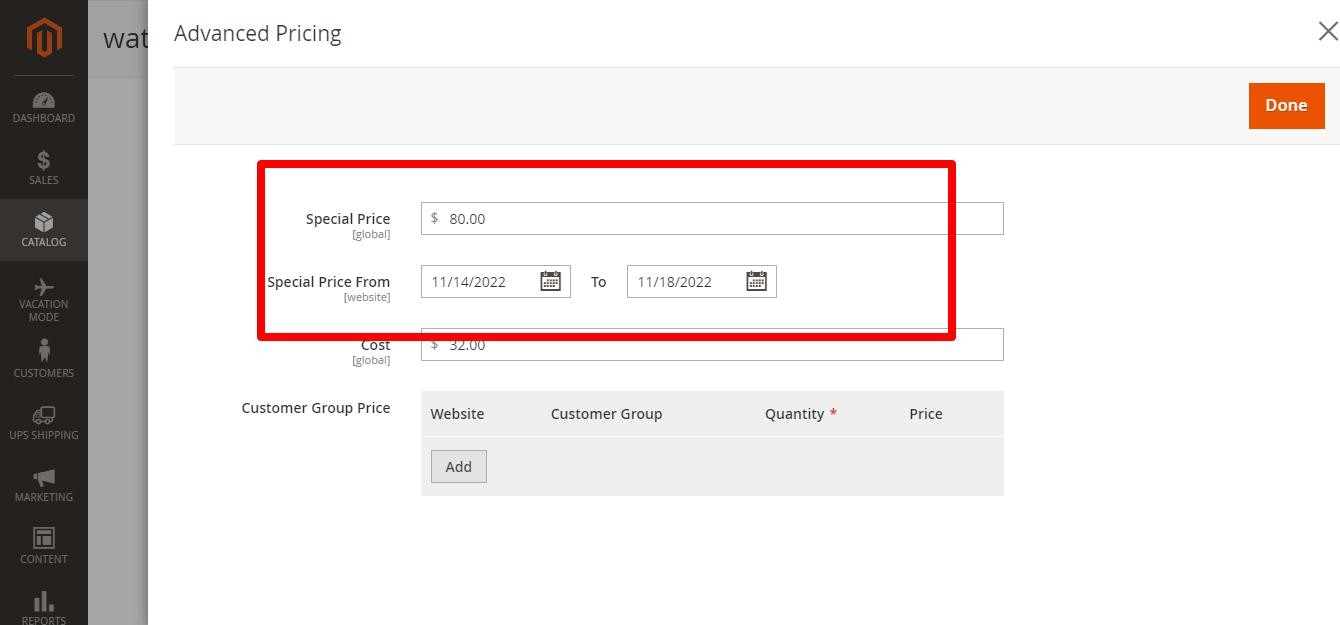The image size is (1340, 625).
Task: Click the Customer Group column header
Action: tap(606, 414)
